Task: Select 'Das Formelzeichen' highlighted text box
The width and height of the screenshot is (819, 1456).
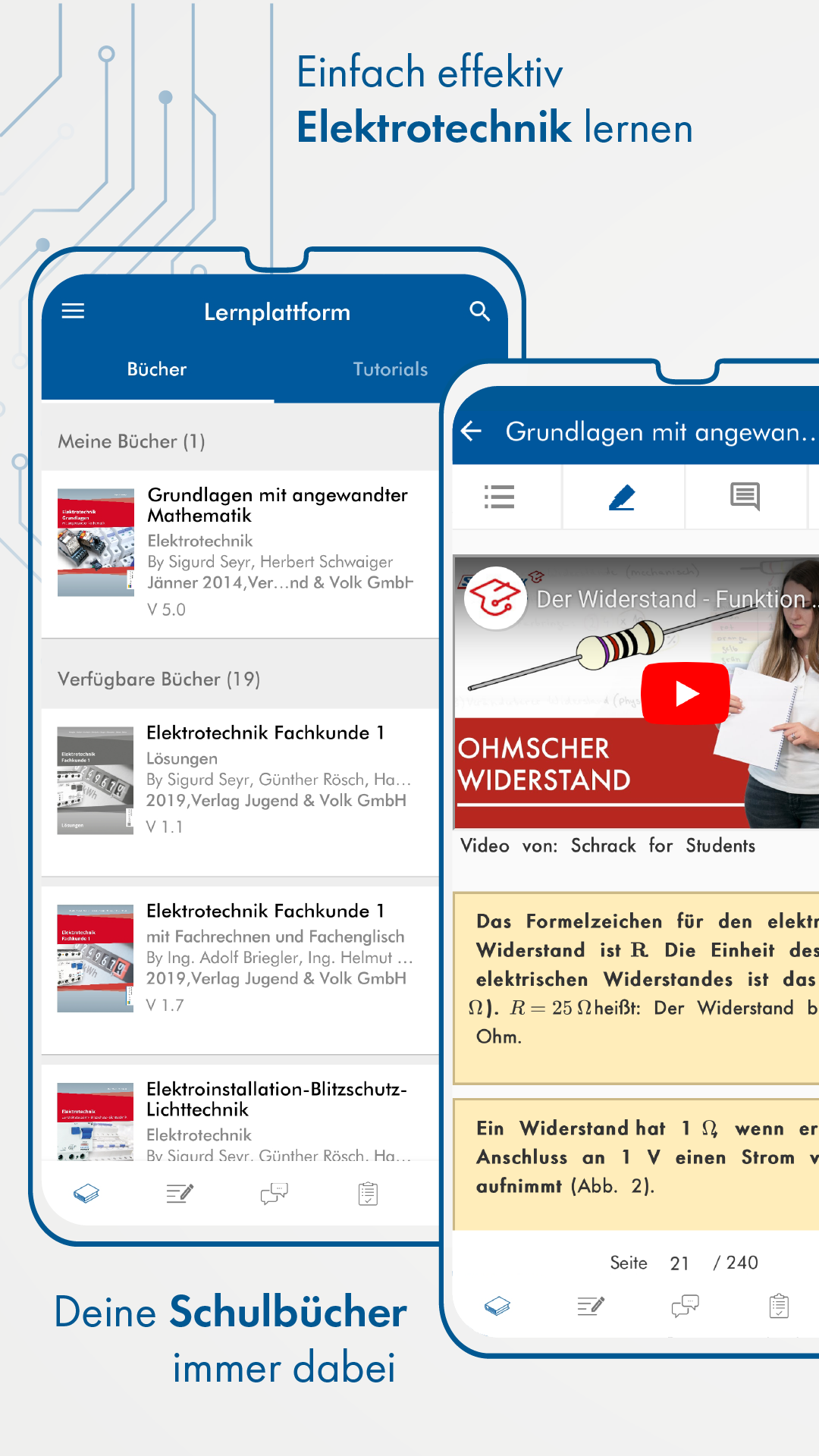Action: pyautogui.click(x=636, y=988)
